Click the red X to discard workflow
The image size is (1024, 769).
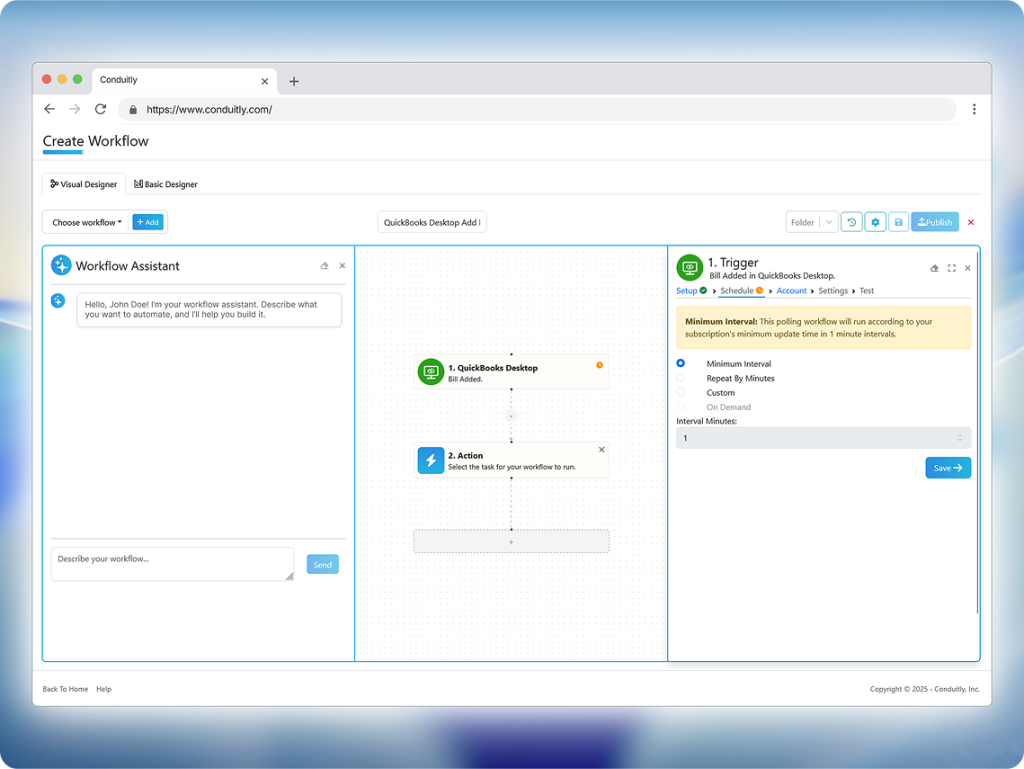970,222
